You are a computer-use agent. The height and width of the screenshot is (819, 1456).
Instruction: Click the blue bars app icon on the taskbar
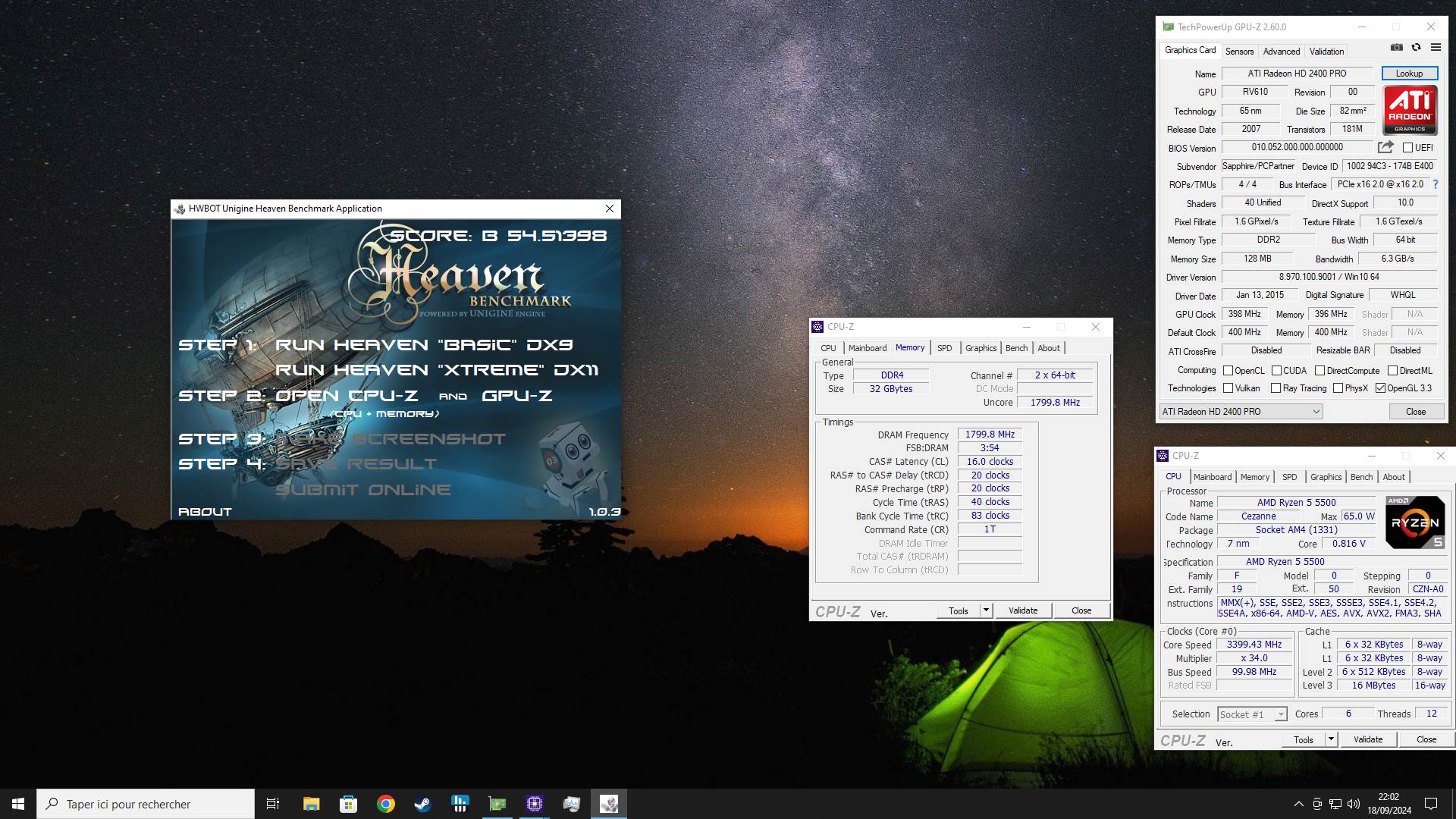[x=460, y=804]
